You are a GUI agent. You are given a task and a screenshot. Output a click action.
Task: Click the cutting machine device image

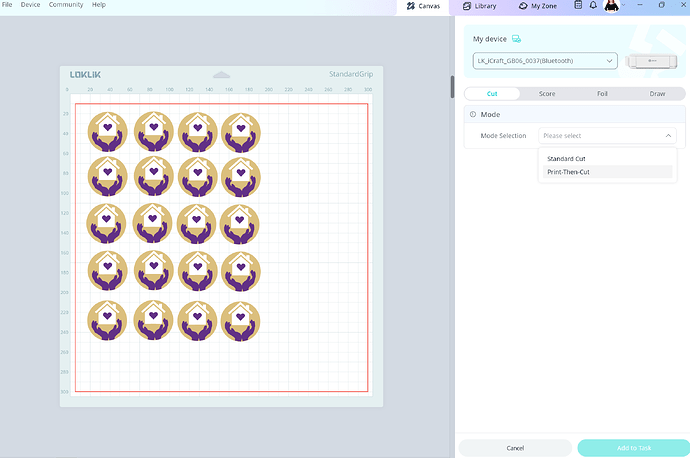click(x=652, y=61)
